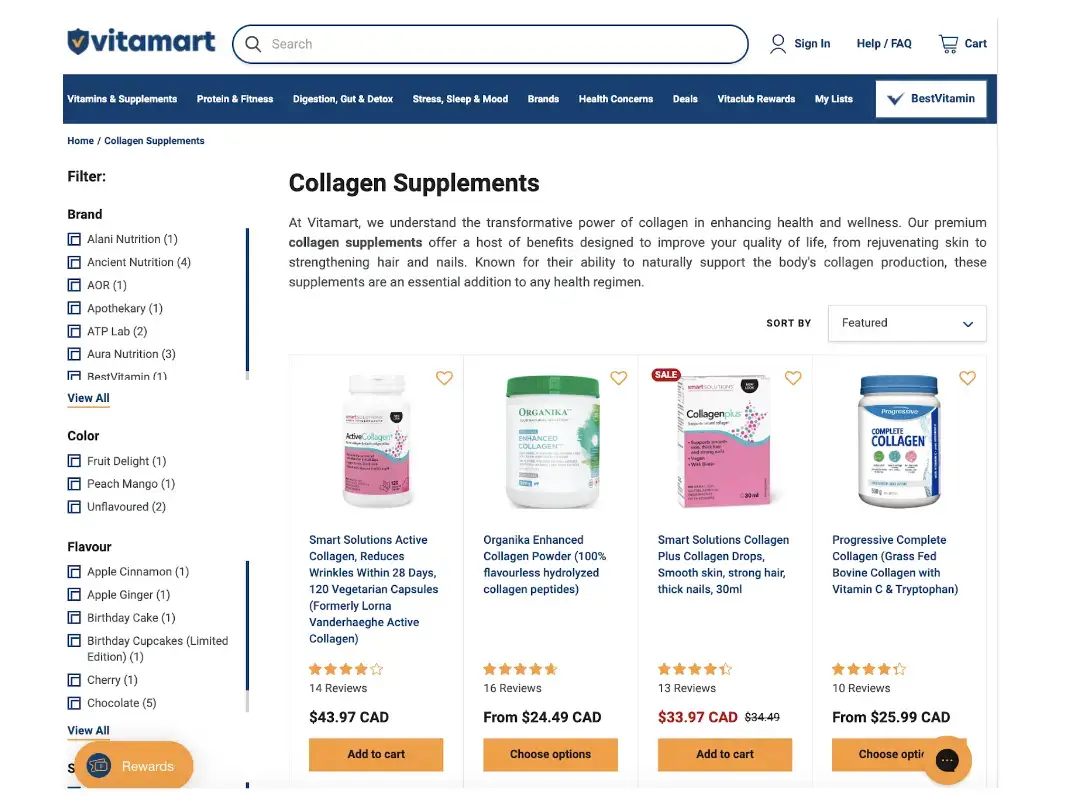
Task: Check the Ancient Nutrition brand filter
Action: coord(74,262)
